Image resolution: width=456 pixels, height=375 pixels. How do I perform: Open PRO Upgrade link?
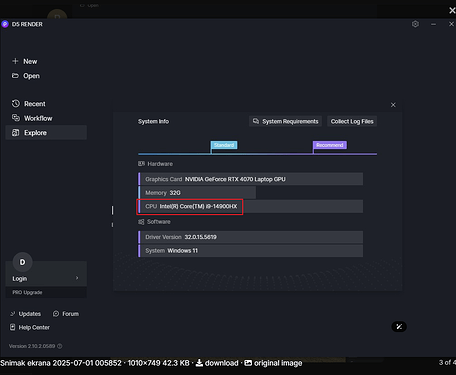(x=27, y=292)
